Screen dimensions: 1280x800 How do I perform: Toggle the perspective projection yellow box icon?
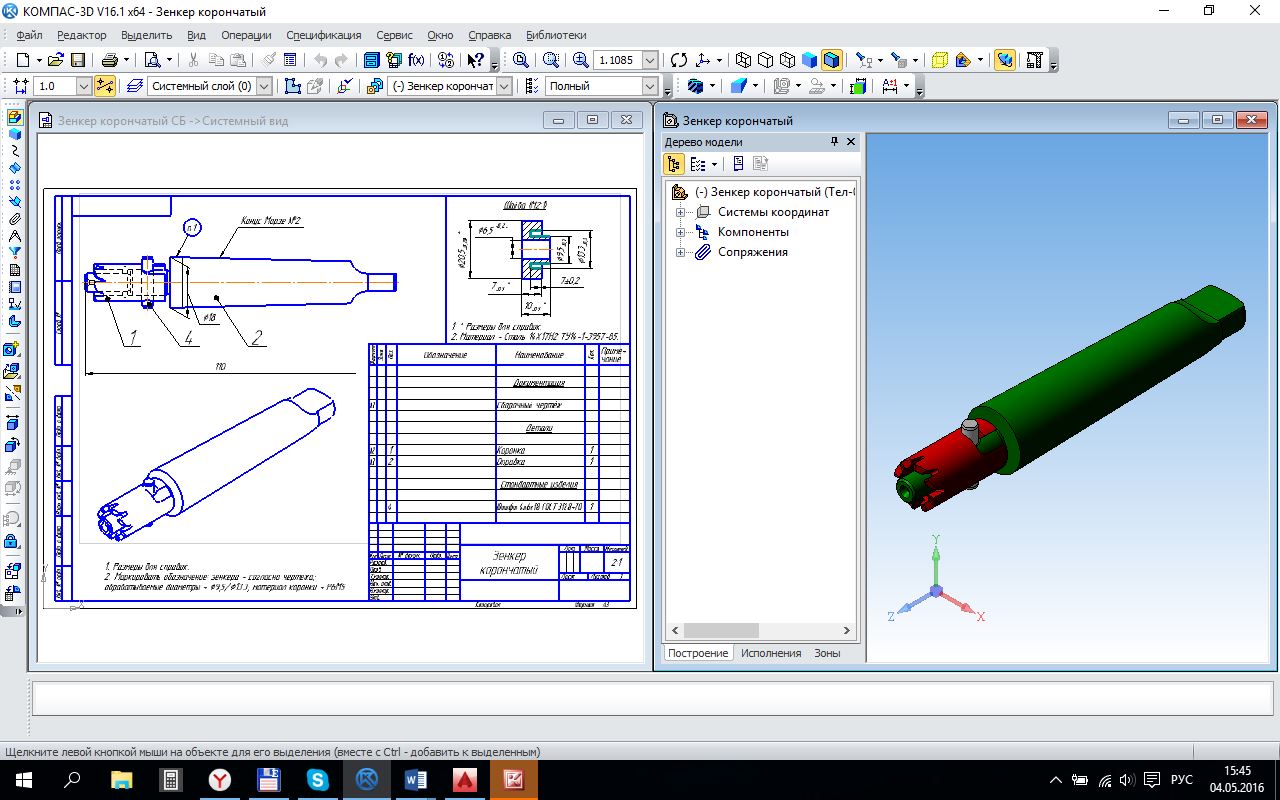pos(940,60)
